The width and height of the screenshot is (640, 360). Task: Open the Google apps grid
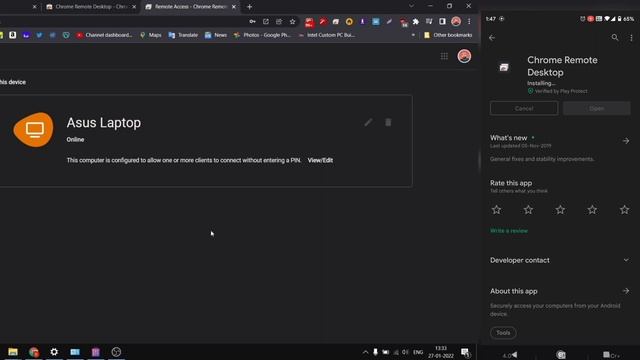pyautogui.click(x=444, y=56)
